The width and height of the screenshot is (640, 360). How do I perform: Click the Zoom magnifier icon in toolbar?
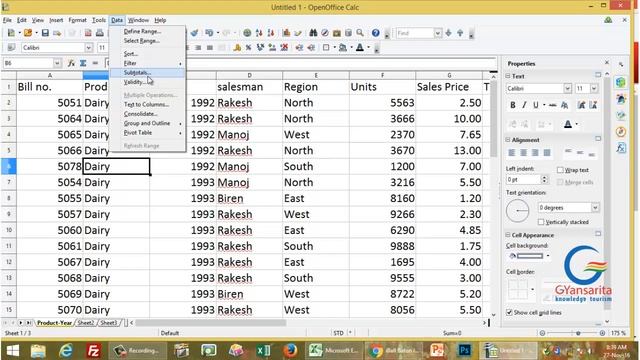tap(360, 33)
